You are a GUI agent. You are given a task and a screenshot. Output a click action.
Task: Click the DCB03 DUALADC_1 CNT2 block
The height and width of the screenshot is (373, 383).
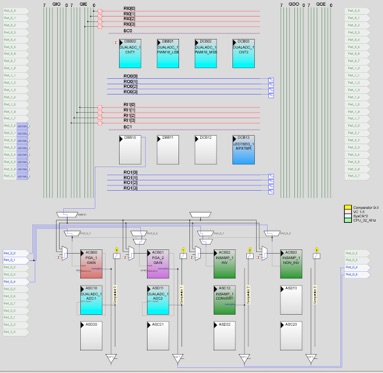click(243, 54)
